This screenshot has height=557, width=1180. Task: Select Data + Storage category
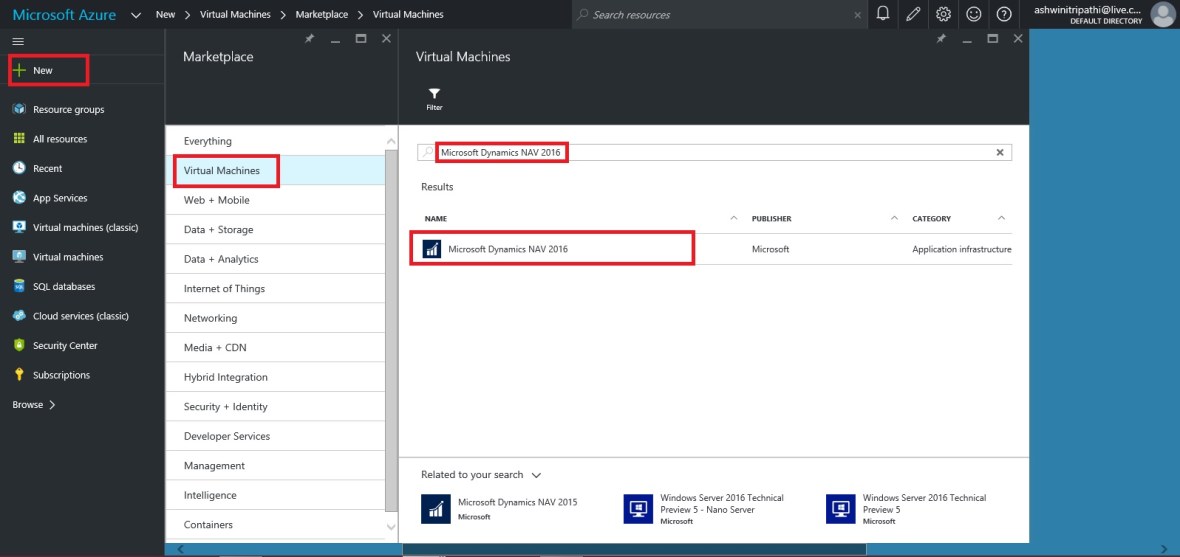pos(218,230)
